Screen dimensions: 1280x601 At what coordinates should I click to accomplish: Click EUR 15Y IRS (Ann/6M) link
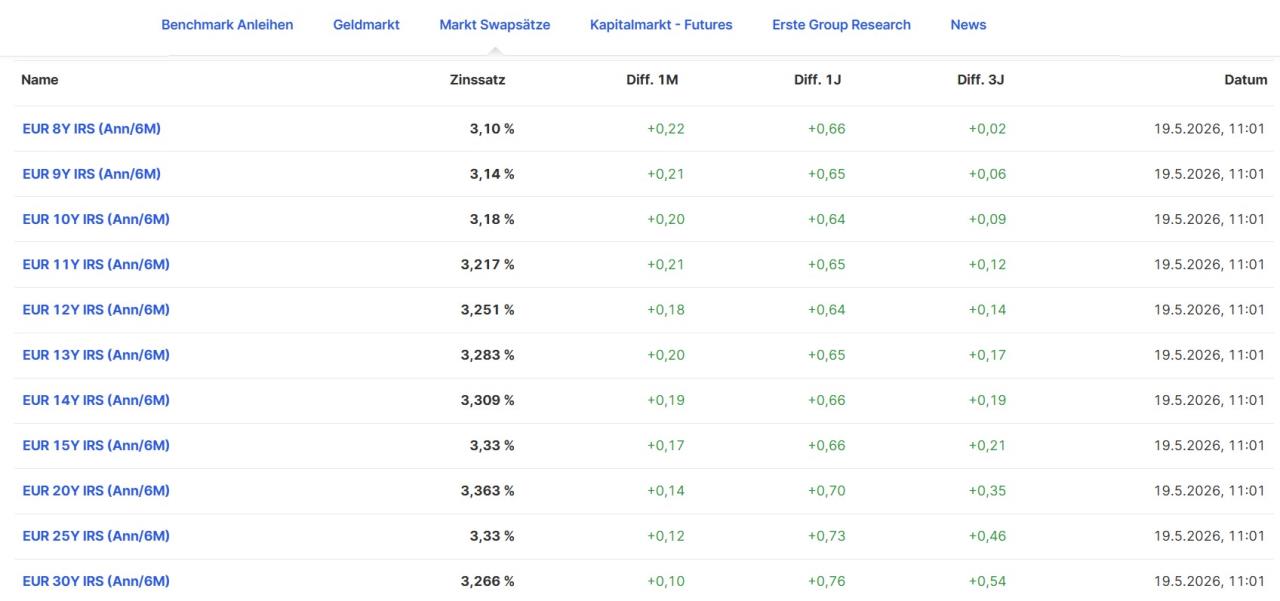[x=96, y=445]
